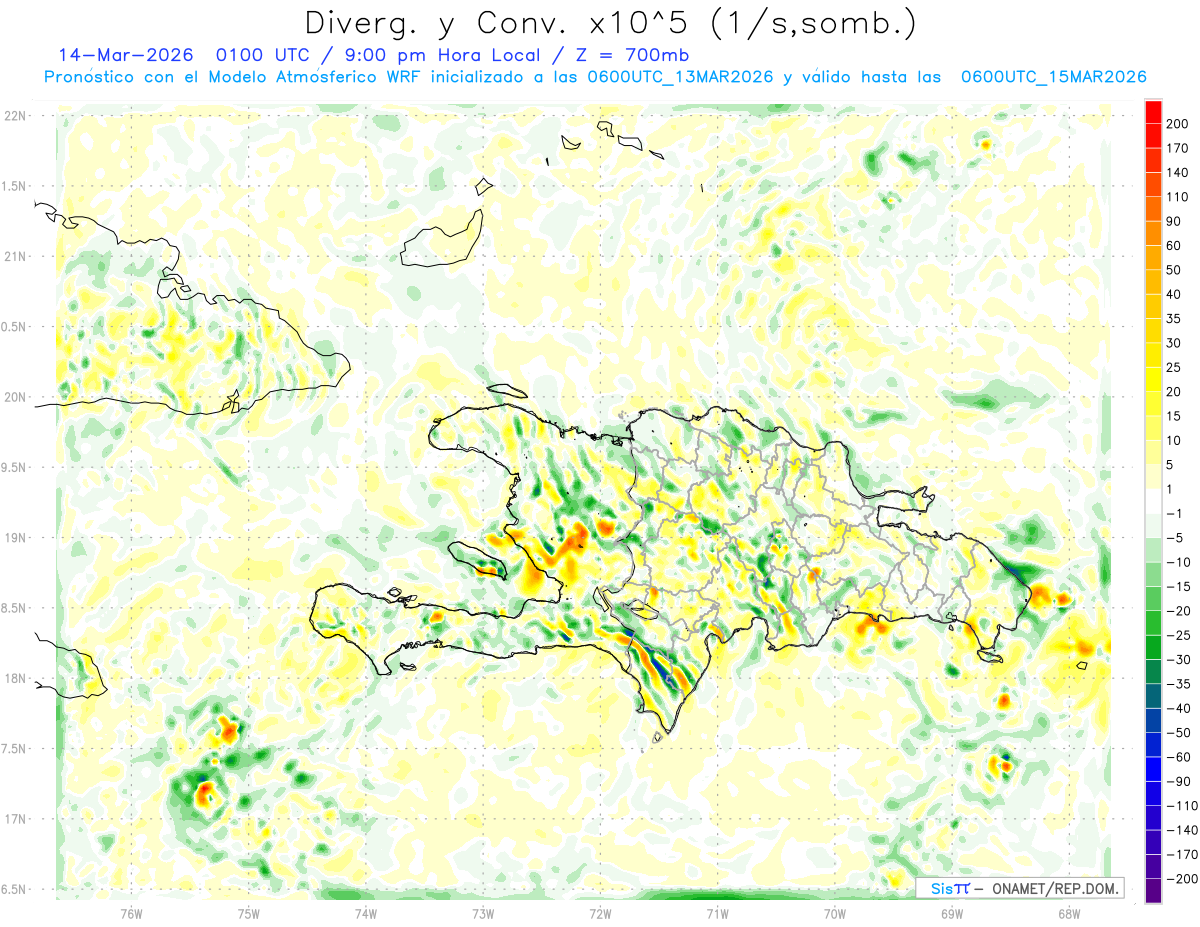Click the '73W' longitude label

coord(483,912)
